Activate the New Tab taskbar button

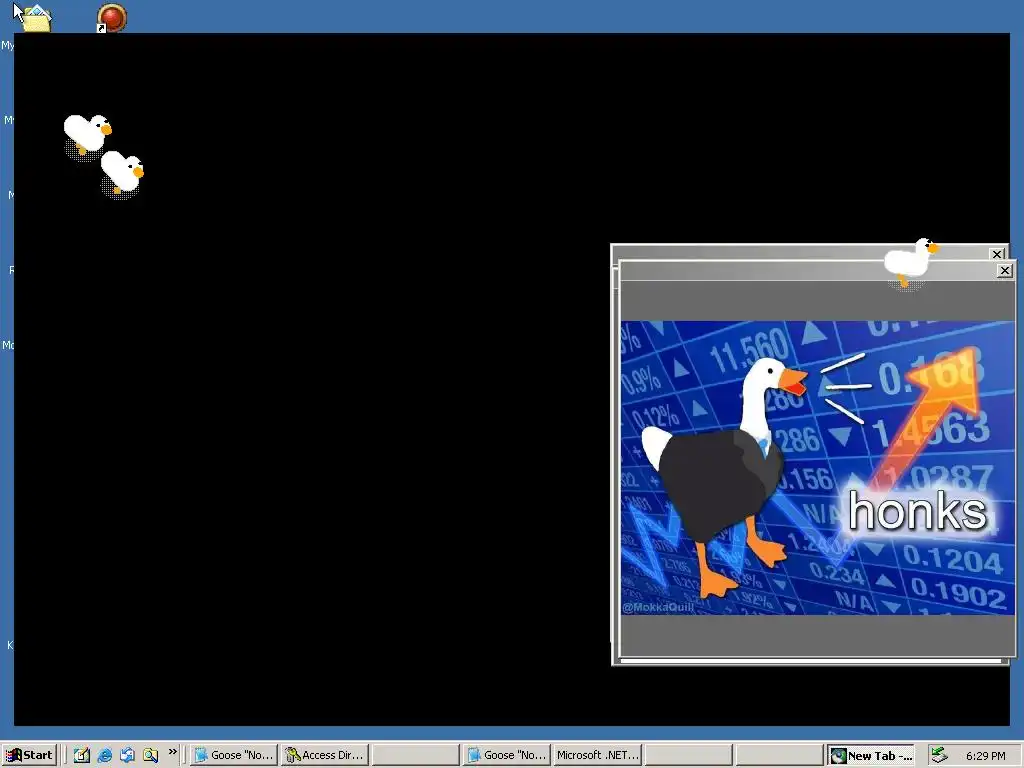871,756
